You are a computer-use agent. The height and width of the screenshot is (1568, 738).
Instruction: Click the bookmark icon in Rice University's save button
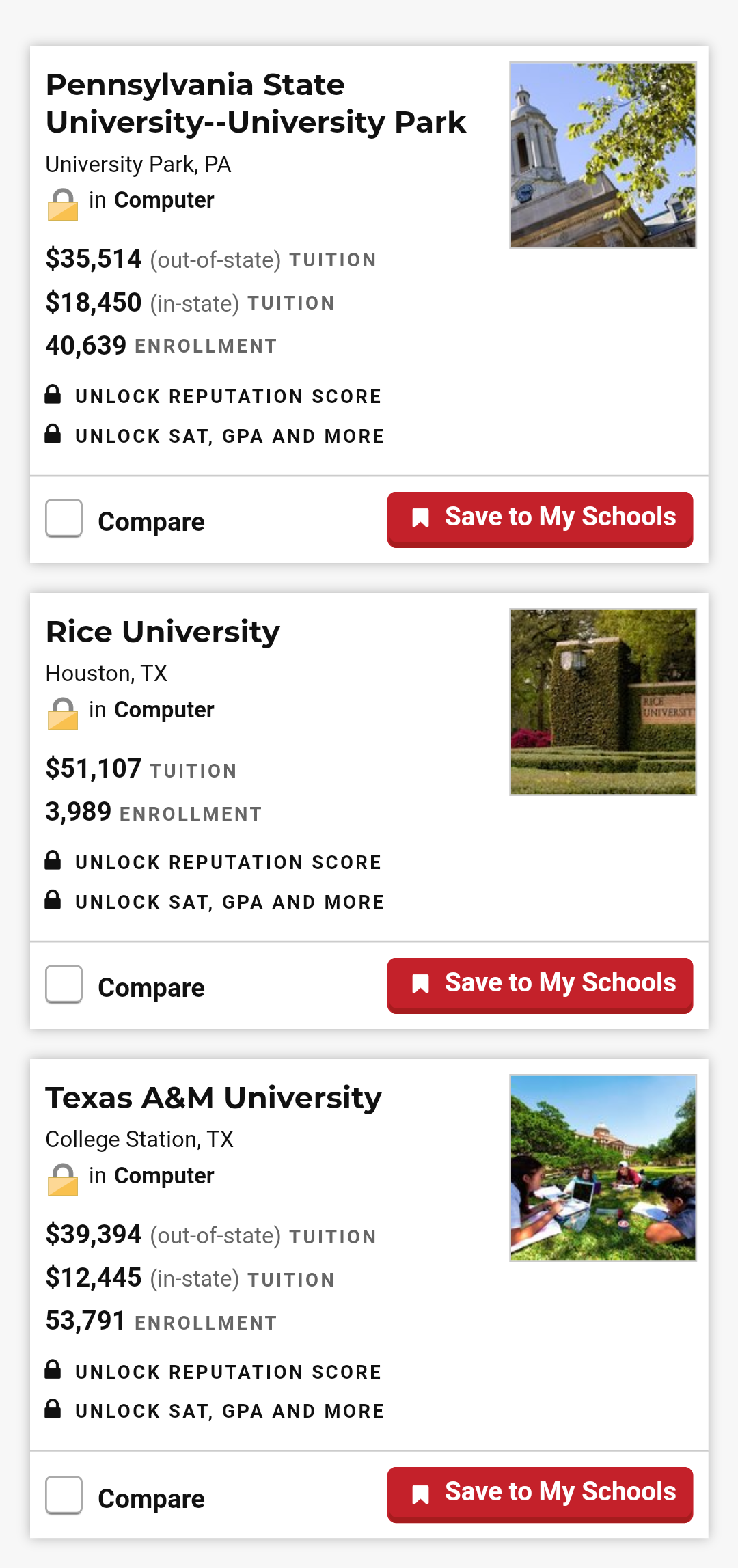tap(420, 984)
